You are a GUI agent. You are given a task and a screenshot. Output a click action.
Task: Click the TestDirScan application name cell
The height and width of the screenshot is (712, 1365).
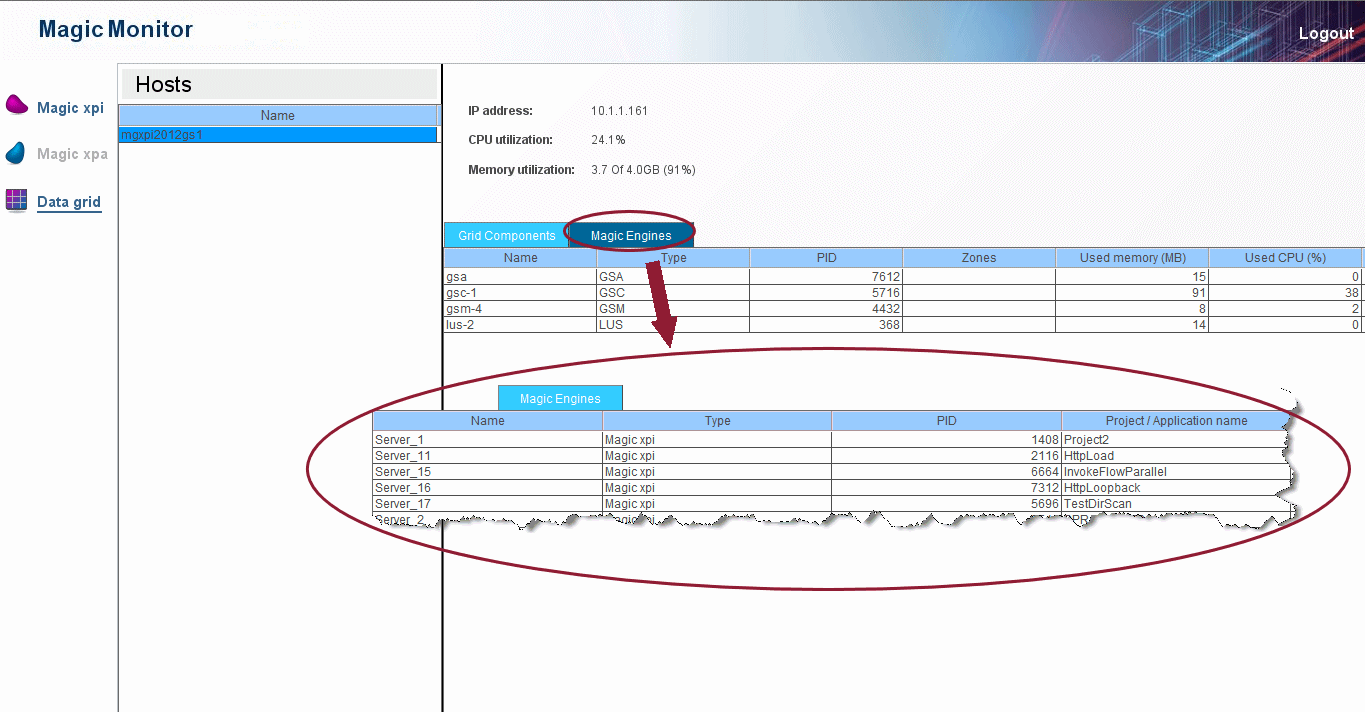[x=1176, y=503]
